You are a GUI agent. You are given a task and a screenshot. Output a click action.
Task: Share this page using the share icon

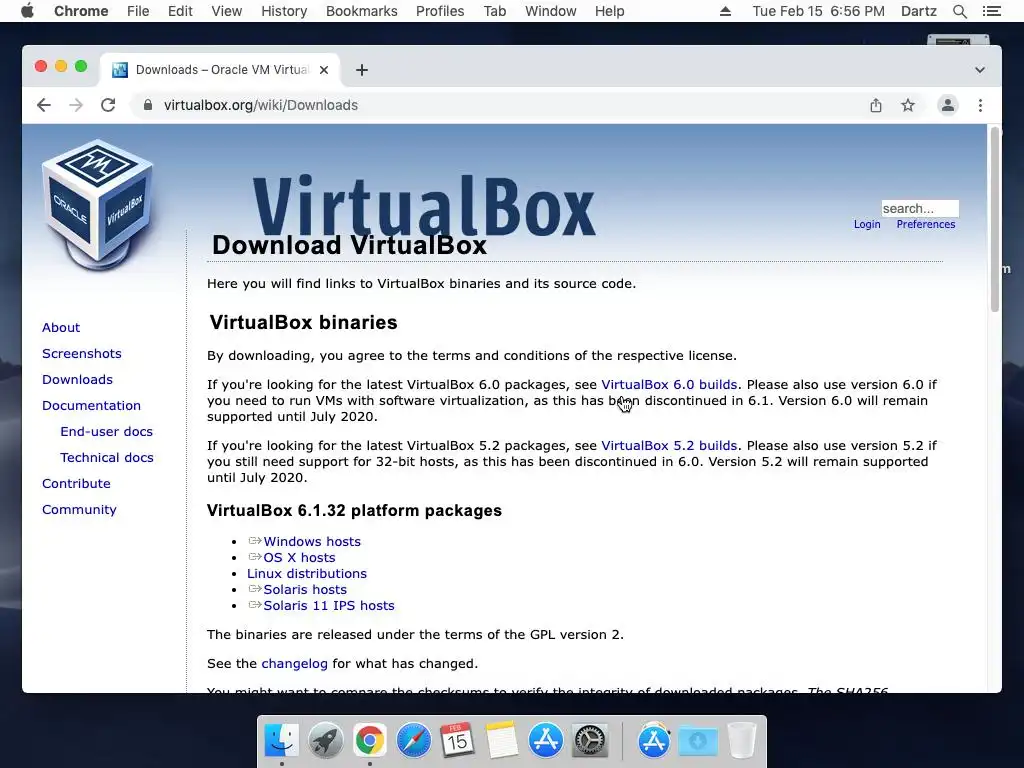pos(876,105)
